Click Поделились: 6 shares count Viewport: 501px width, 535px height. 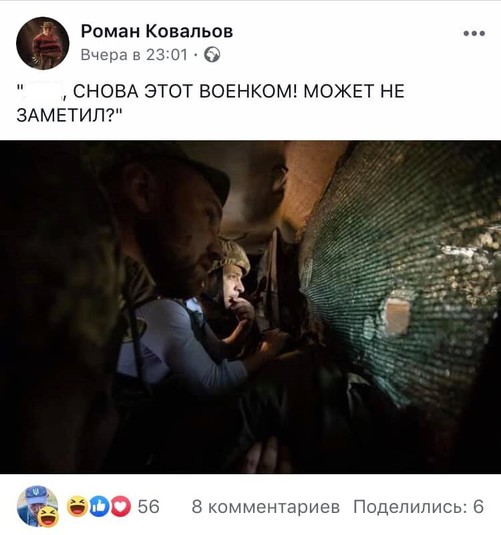click(418, 507)
